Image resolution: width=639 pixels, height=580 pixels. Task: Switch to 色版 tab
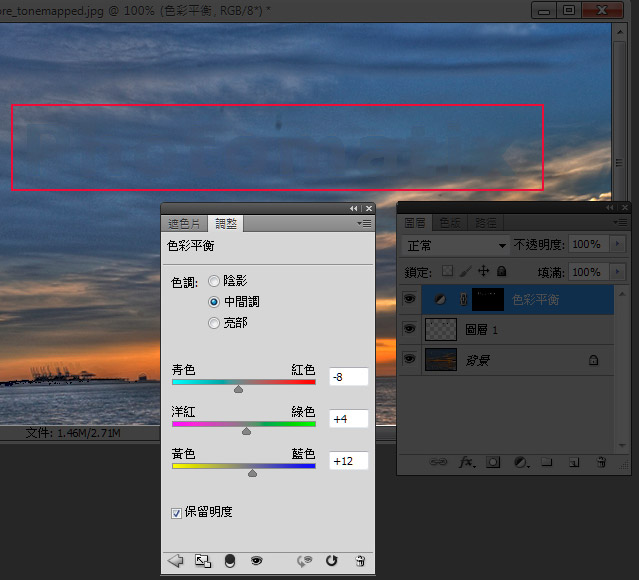450,223
